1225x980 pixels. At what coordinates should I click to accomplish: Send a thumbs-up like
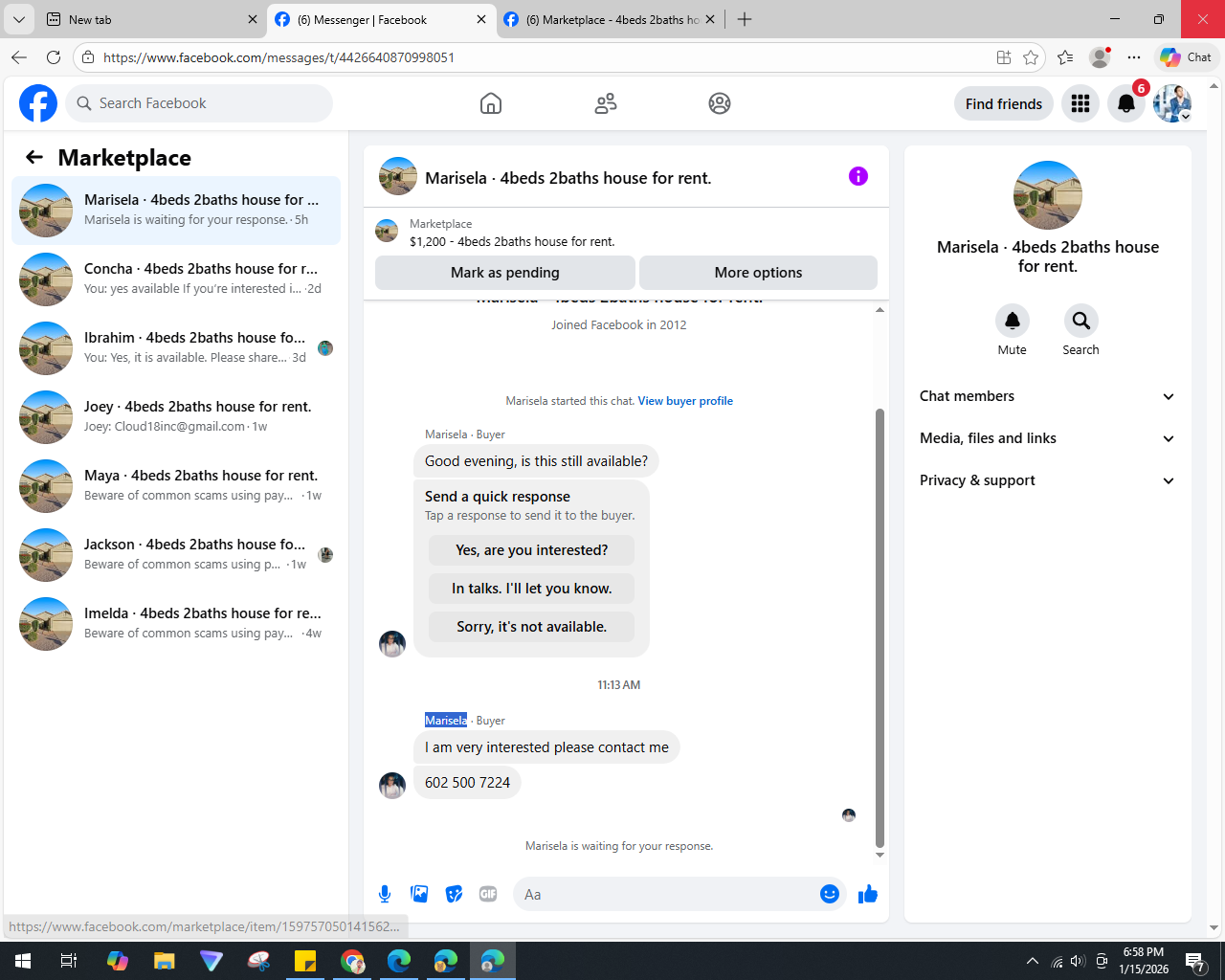(868, 894)
